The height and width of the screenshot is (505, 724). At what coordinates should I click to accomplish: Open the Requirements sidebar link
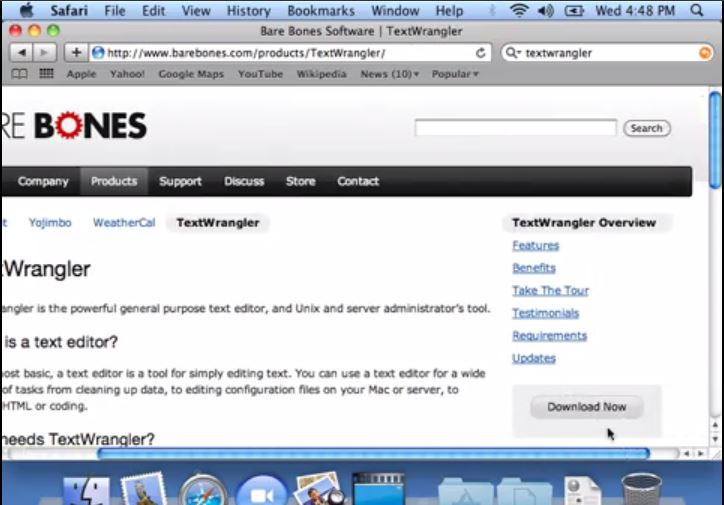tap(549, 336)
